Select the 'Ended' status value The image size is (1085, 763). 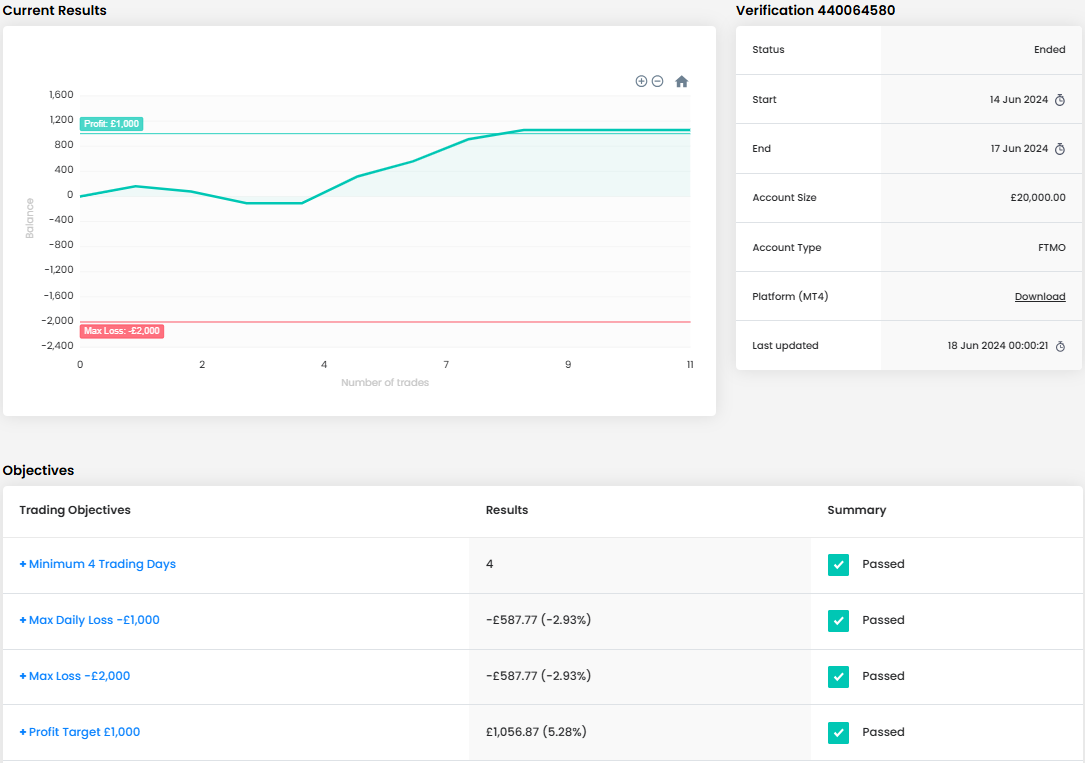1050,50
